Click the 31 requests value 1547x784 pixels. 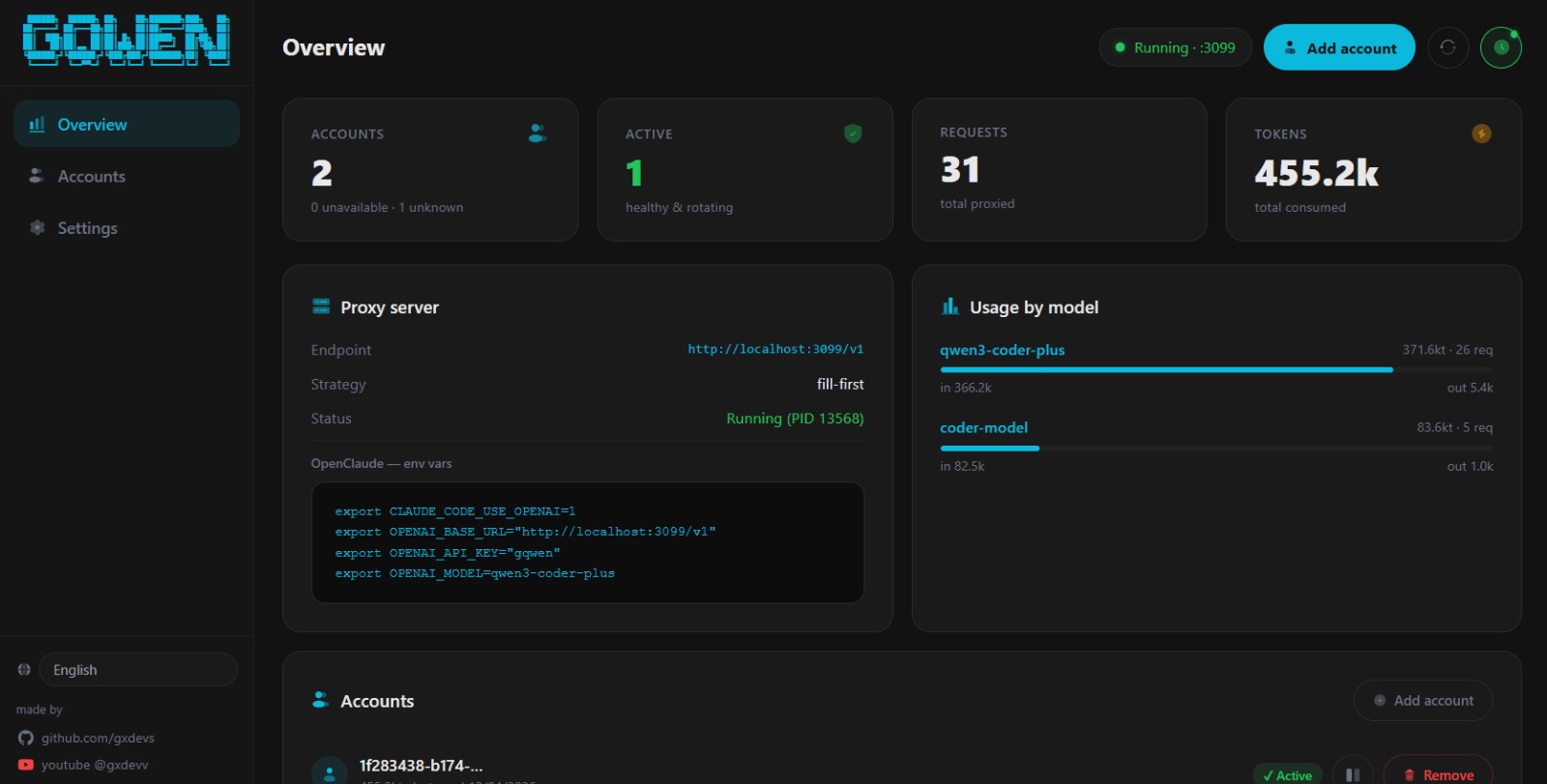960,170
